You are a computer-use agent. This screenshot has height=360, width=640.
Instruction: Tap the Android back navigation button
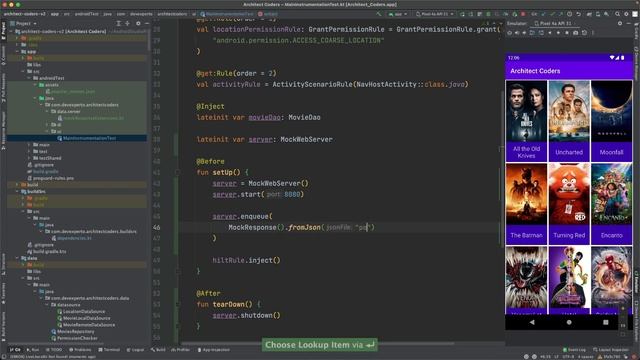point(532,322)
